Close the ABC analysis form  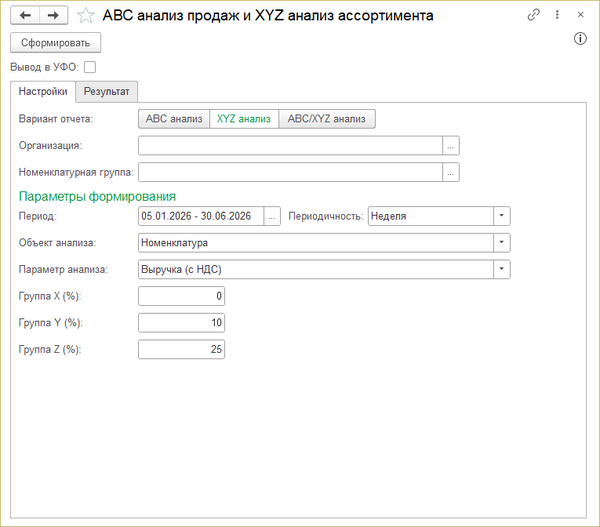click(580, 15)
